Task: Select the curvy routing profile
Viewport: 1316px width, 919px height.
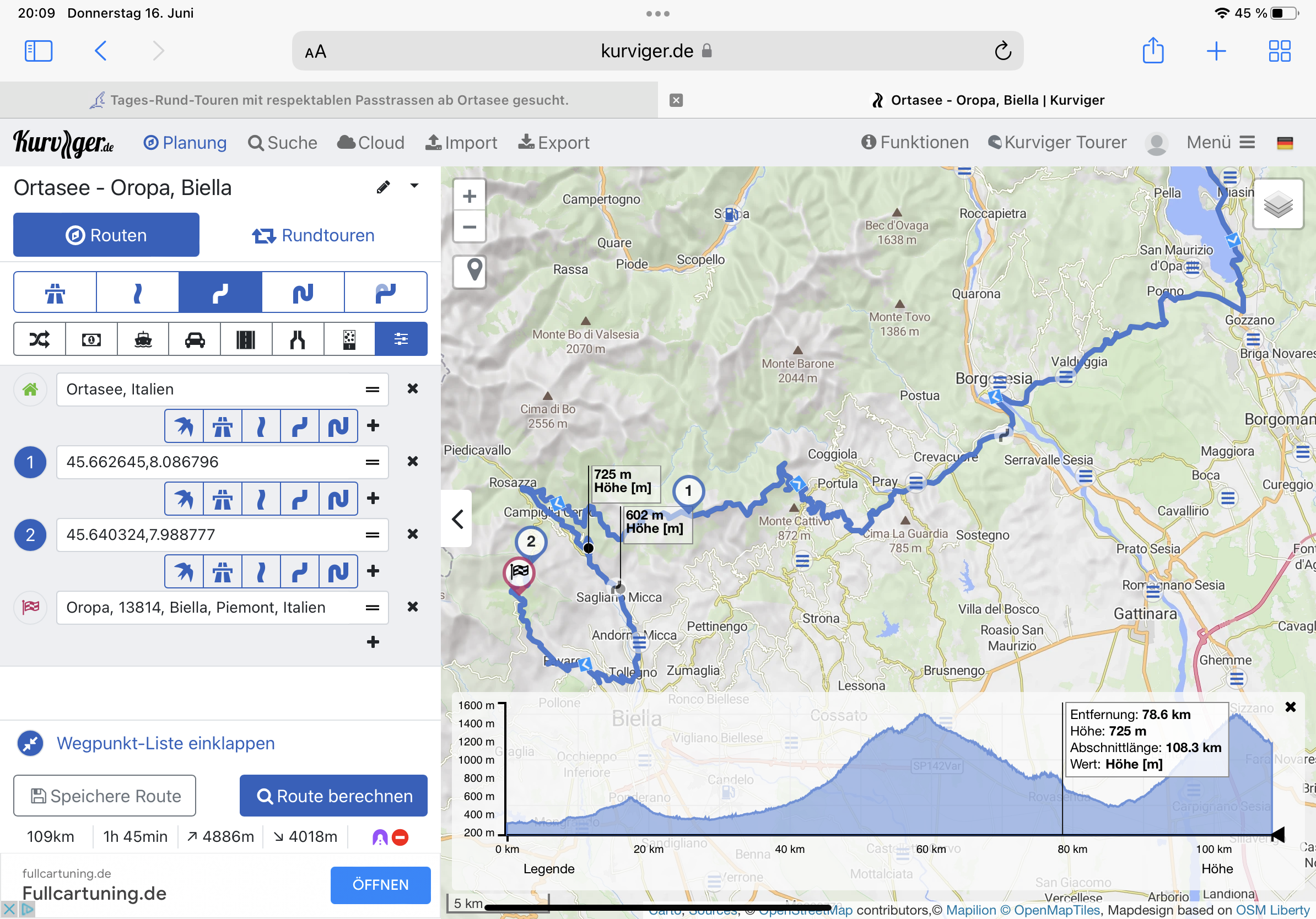Action: (220, 293)
